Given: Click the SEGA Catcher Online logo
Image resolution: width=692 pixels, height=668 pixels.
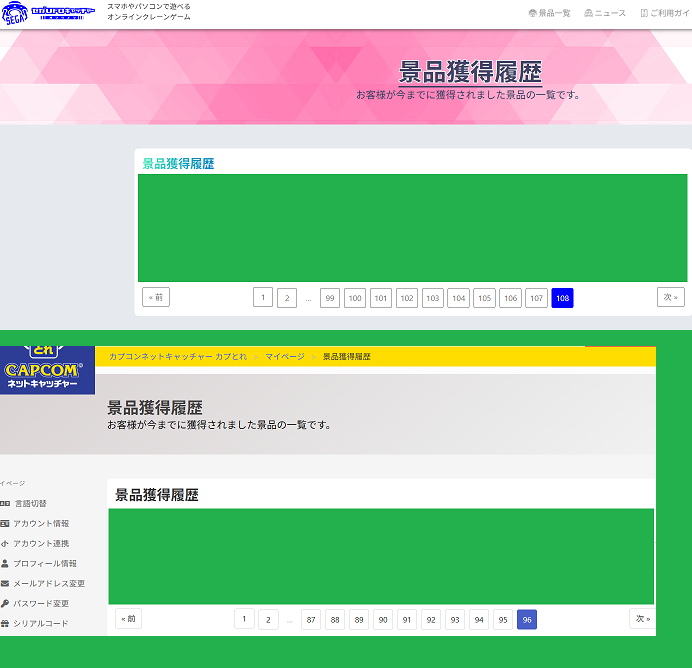Looking at the screenshot, I should tap(48, 13).
